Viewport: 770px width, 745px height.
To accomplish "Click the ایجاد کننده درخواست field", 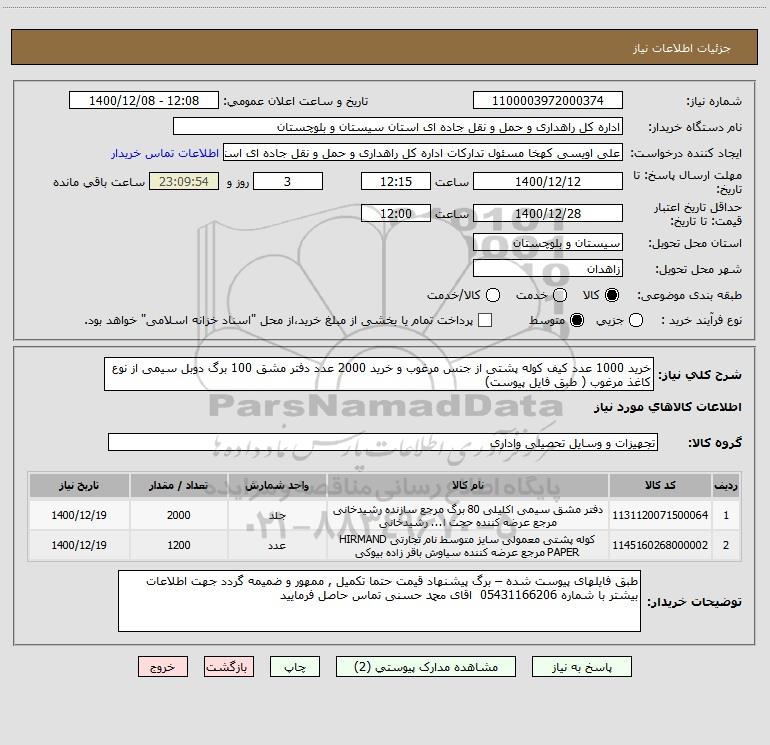I will pos(423,152).
